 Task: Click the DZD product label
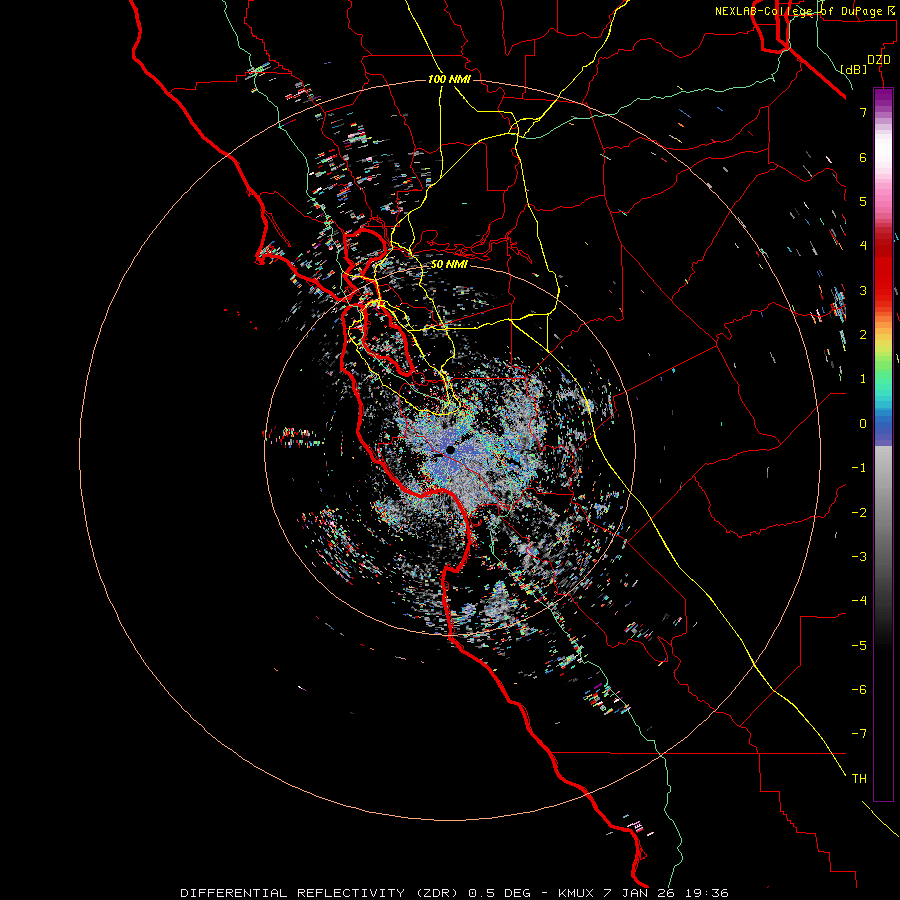pyautogui.click(x=879, y=60)
